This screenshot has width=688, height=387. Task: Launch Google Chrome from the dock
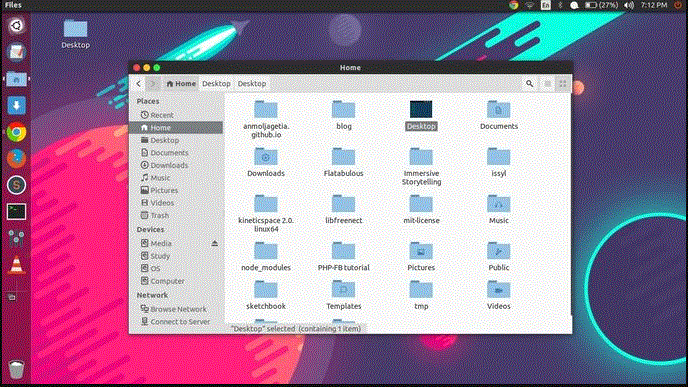(16, 132)
